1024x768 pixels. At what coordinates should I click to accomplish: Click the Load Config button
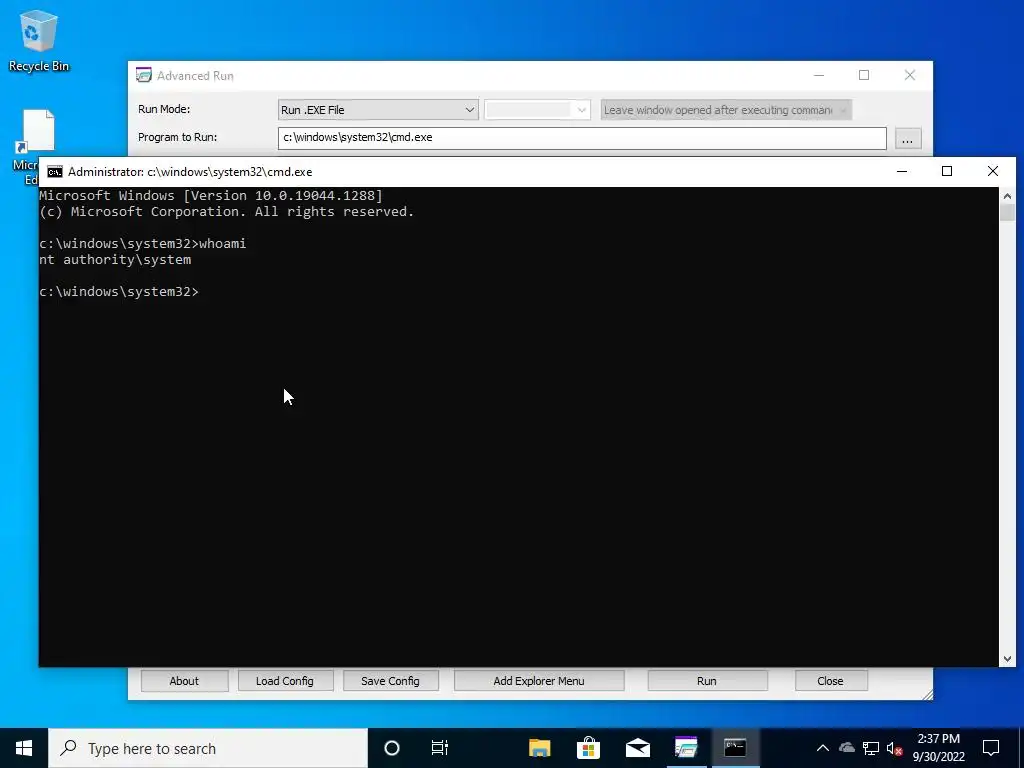[x=285, y=680]
